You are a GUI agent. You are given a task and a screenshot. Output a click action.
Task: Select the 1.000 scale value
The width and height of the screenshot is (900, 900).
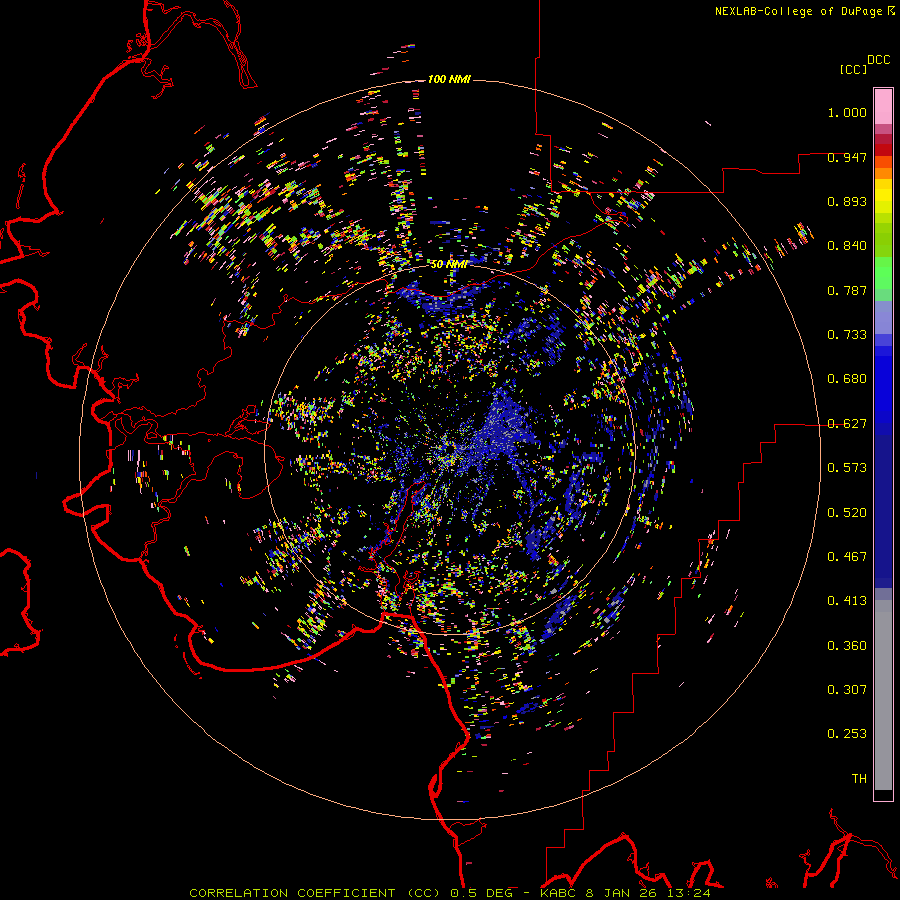[x=847, y=112]
